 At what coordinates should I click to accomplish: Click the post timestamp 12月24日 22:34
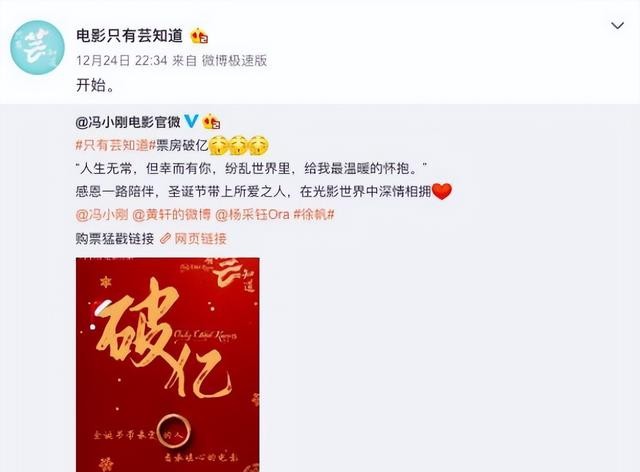click(122, 61)
